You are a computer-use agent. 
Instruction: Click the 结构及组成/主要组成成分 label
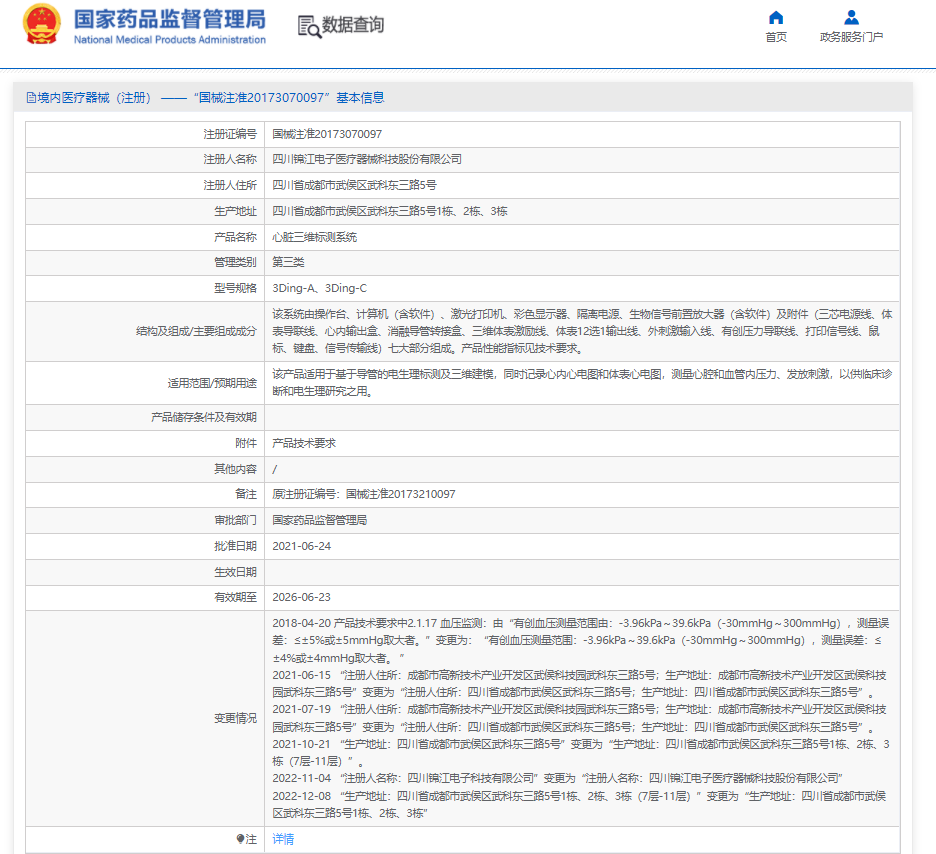pyautogui.click(x=196, y=331)
